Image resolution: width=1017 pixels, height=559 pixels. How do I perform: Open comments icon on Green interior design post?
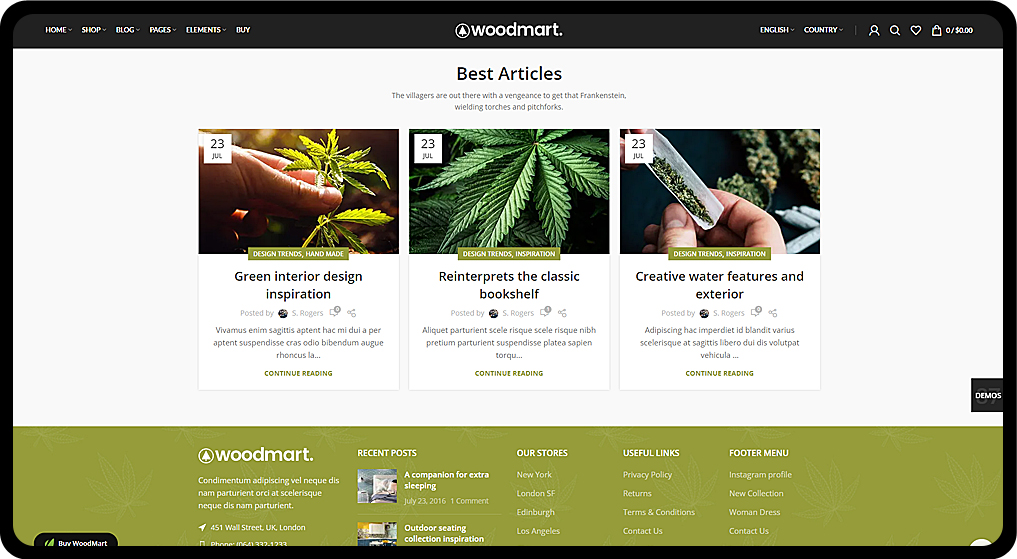[335, 312]
